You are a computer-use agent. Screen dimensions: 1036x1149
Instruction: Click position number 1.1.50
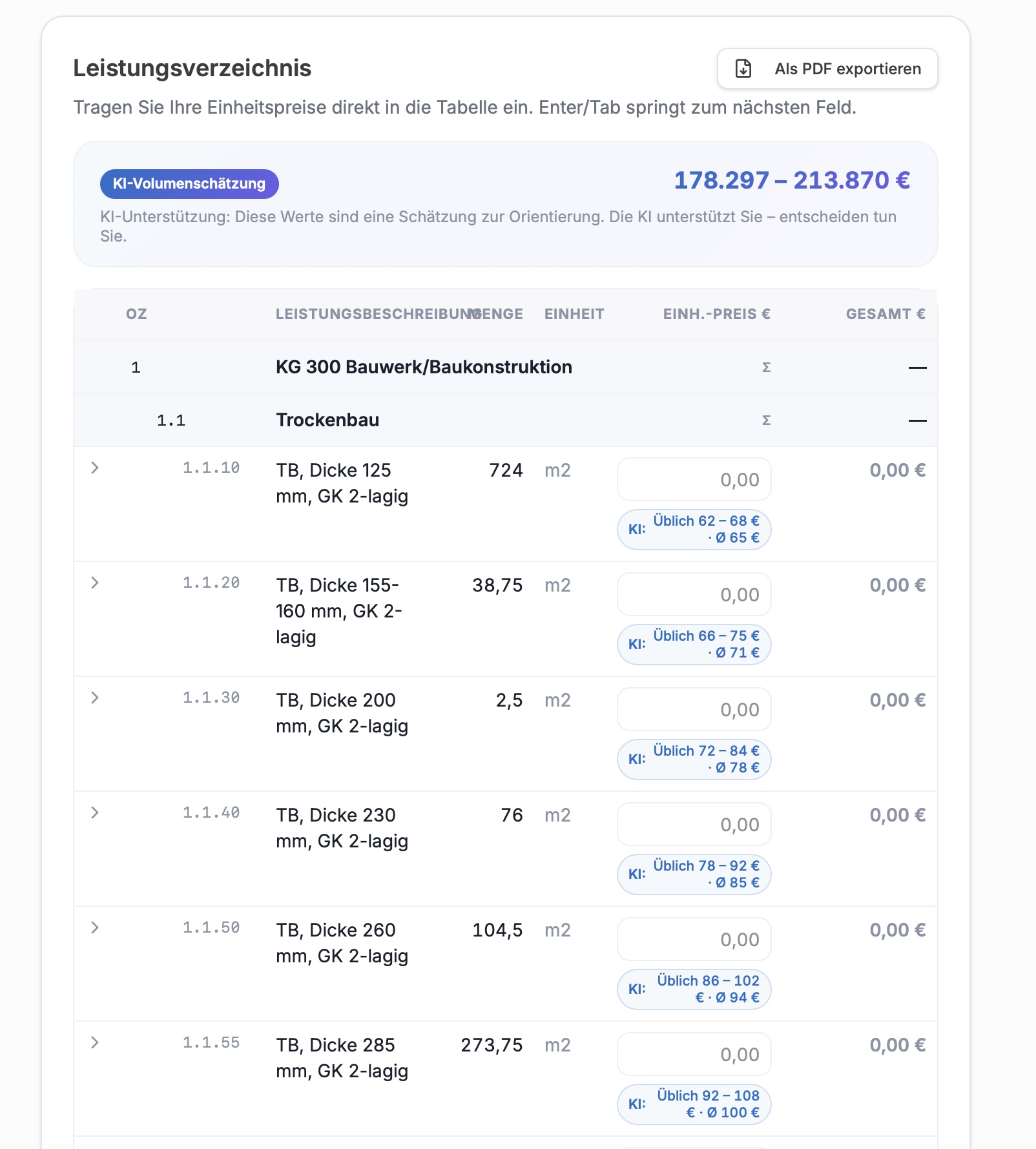click(x=211, y=927)
